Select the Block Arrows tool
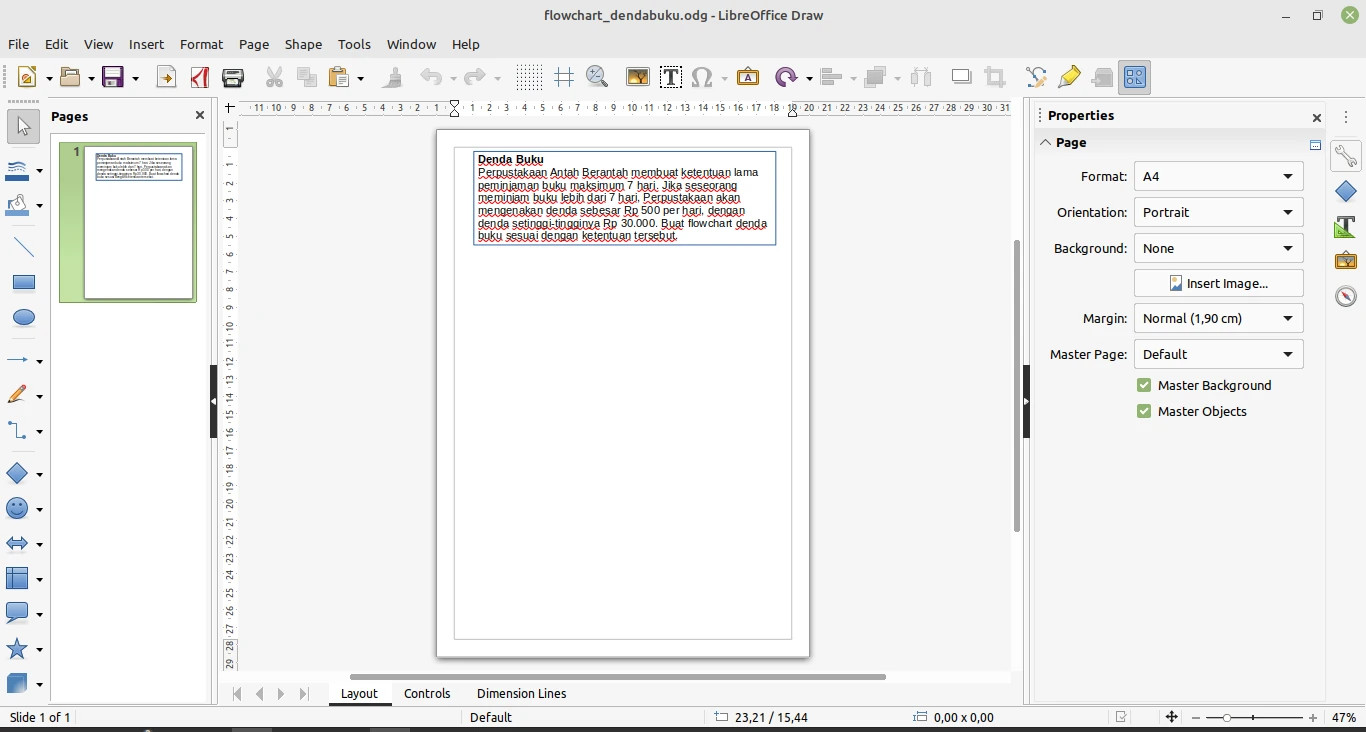 click(x=18, y=544)
